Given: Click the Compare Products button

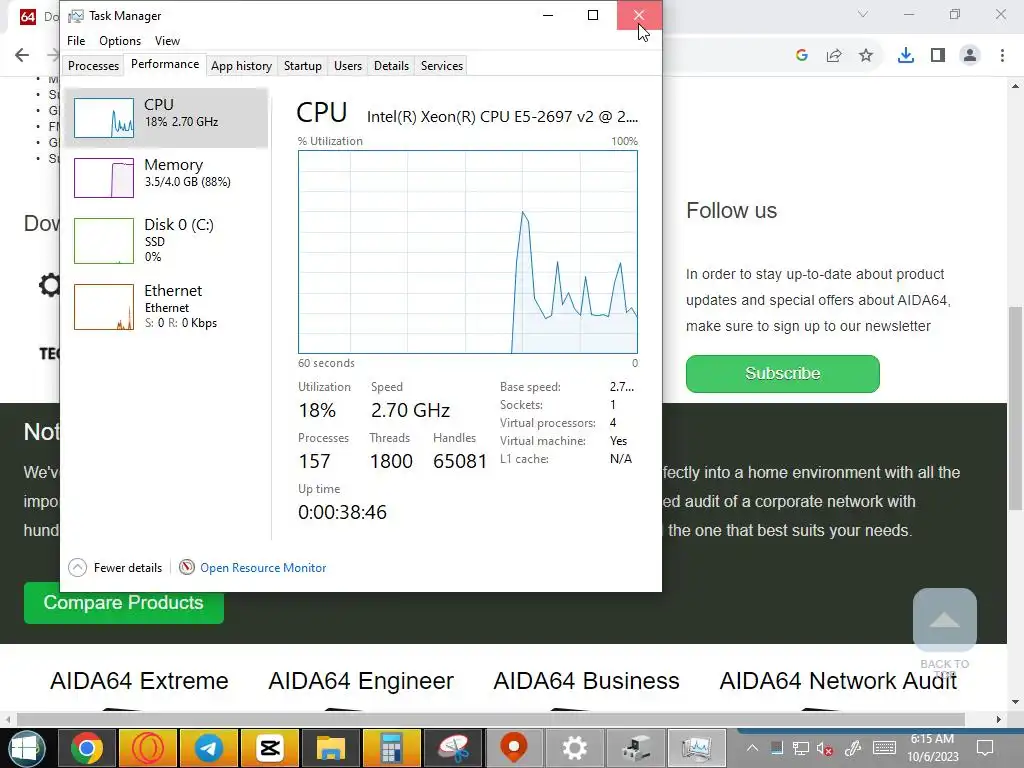Looking at the screenshot, I should pos(123,603).
